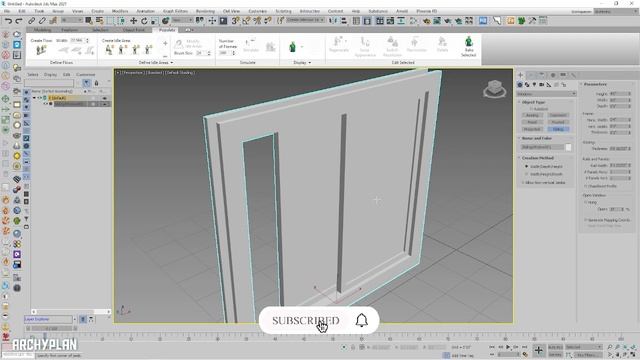This screenshot has width=640, height=360.
Task: Click the Awning window type button
Action: click(532, 116)
